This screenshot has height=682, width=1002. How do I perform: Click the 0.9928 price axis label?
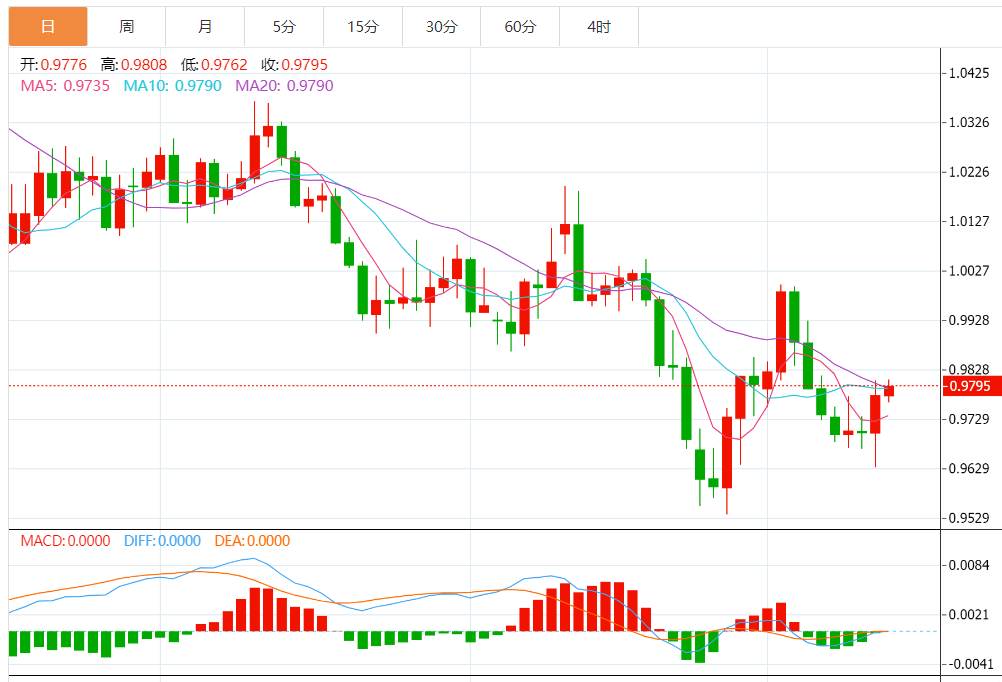point(969,320)
